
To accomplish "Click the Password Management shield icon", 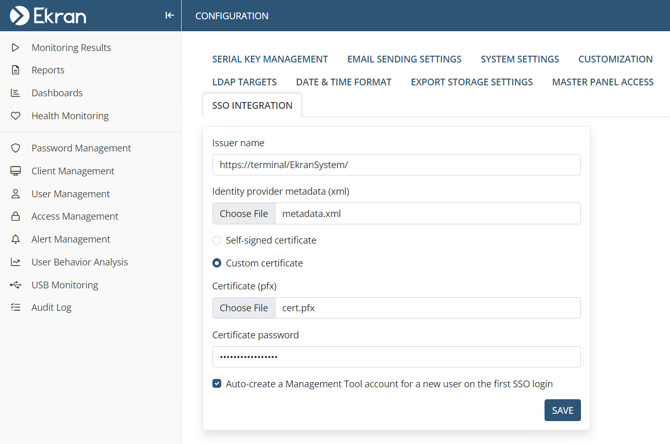I will pos(15,148).
